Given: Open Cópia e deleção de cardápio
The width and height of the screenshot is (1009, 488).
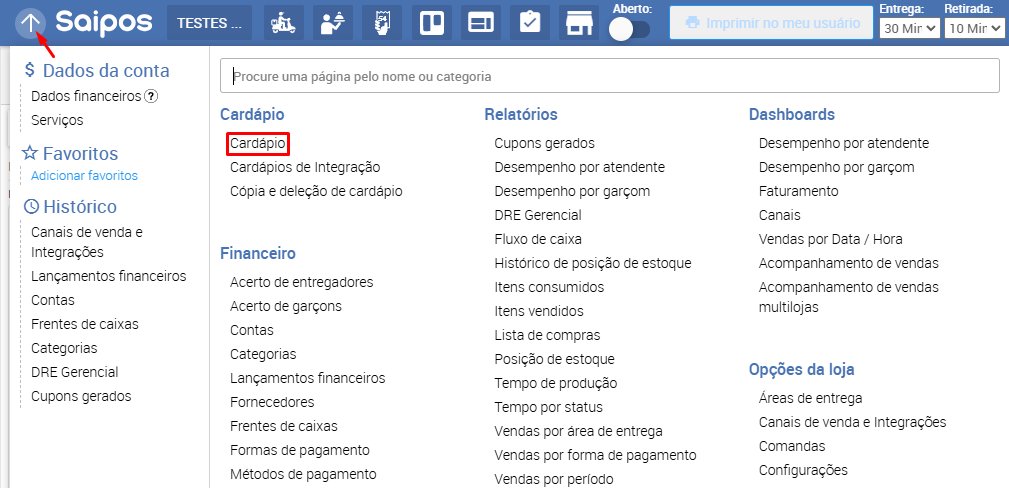Looking at the screenshot, I should pyautogui.click(x=317, y=191).
